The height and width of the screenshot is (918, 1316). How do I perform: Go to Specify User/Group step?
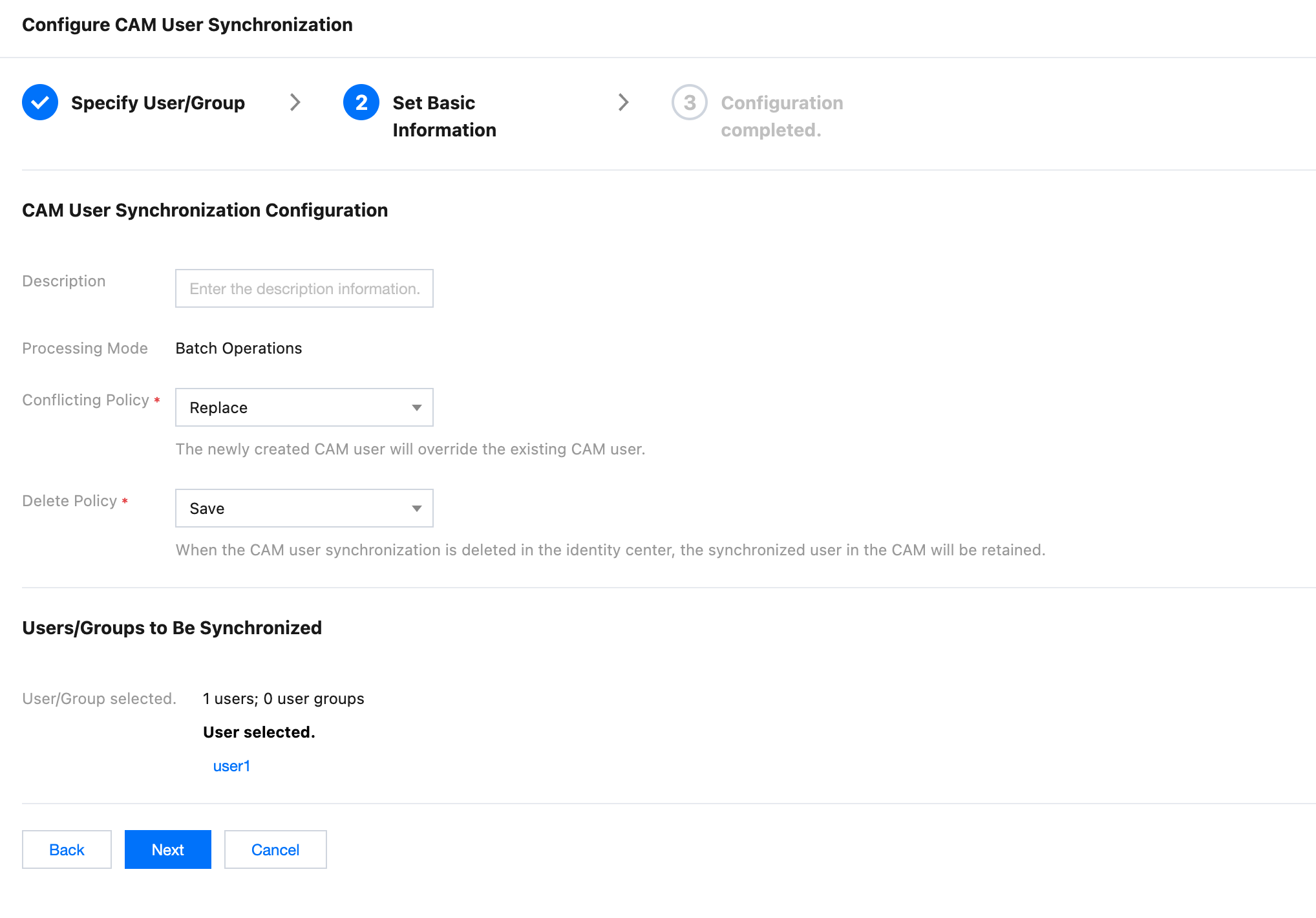point(158,103)
